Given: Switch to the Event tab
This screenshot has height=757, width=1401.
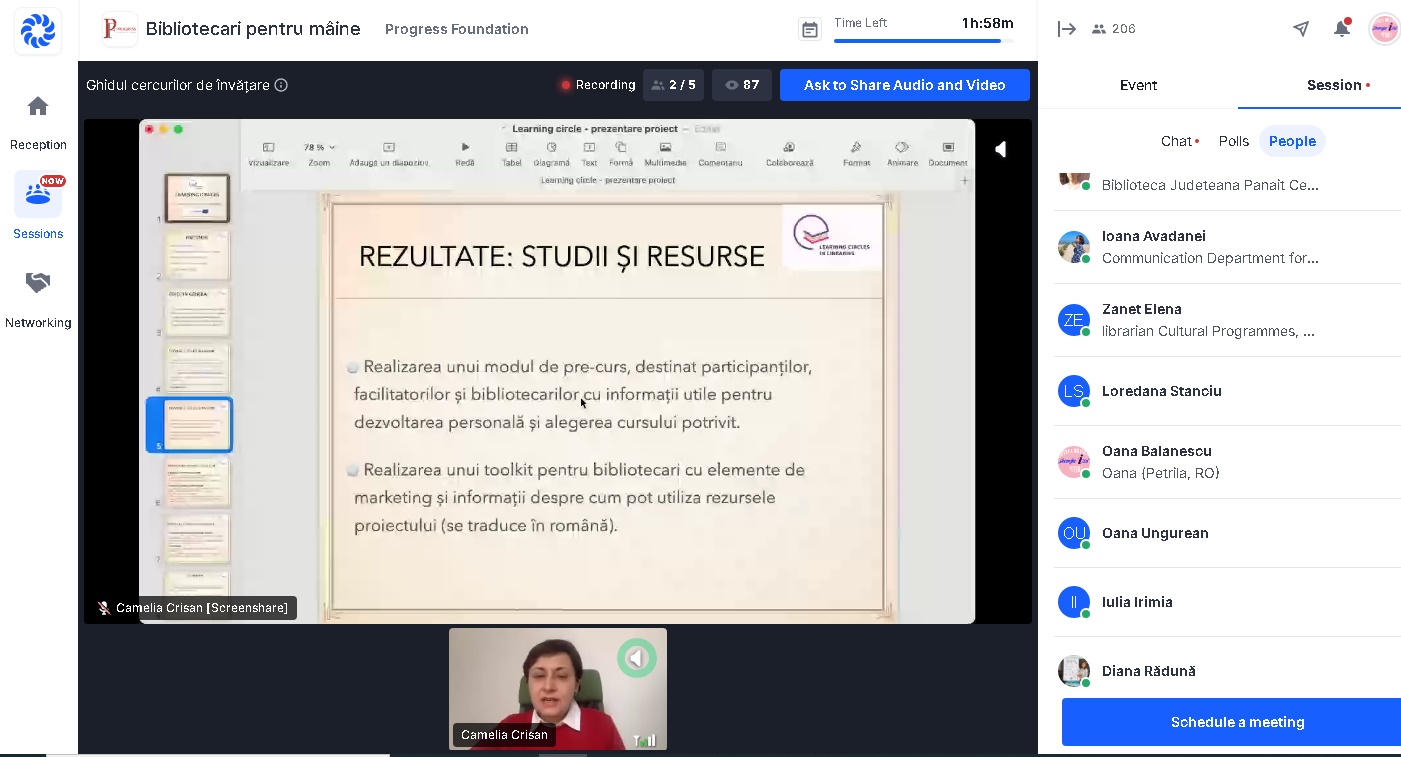Looking at the screenshot, I should point(1138,85).
